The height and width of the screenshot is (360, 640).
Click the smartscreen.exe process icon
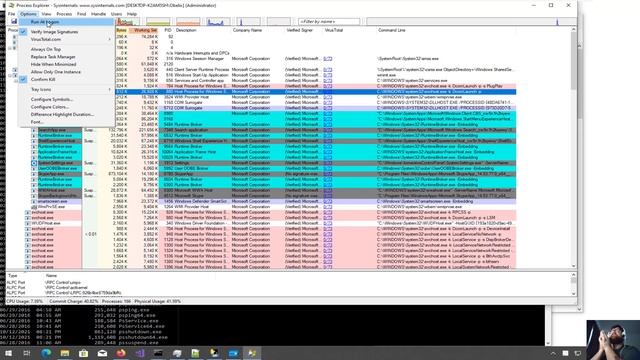pyautogui.click(x=34, y=201)
